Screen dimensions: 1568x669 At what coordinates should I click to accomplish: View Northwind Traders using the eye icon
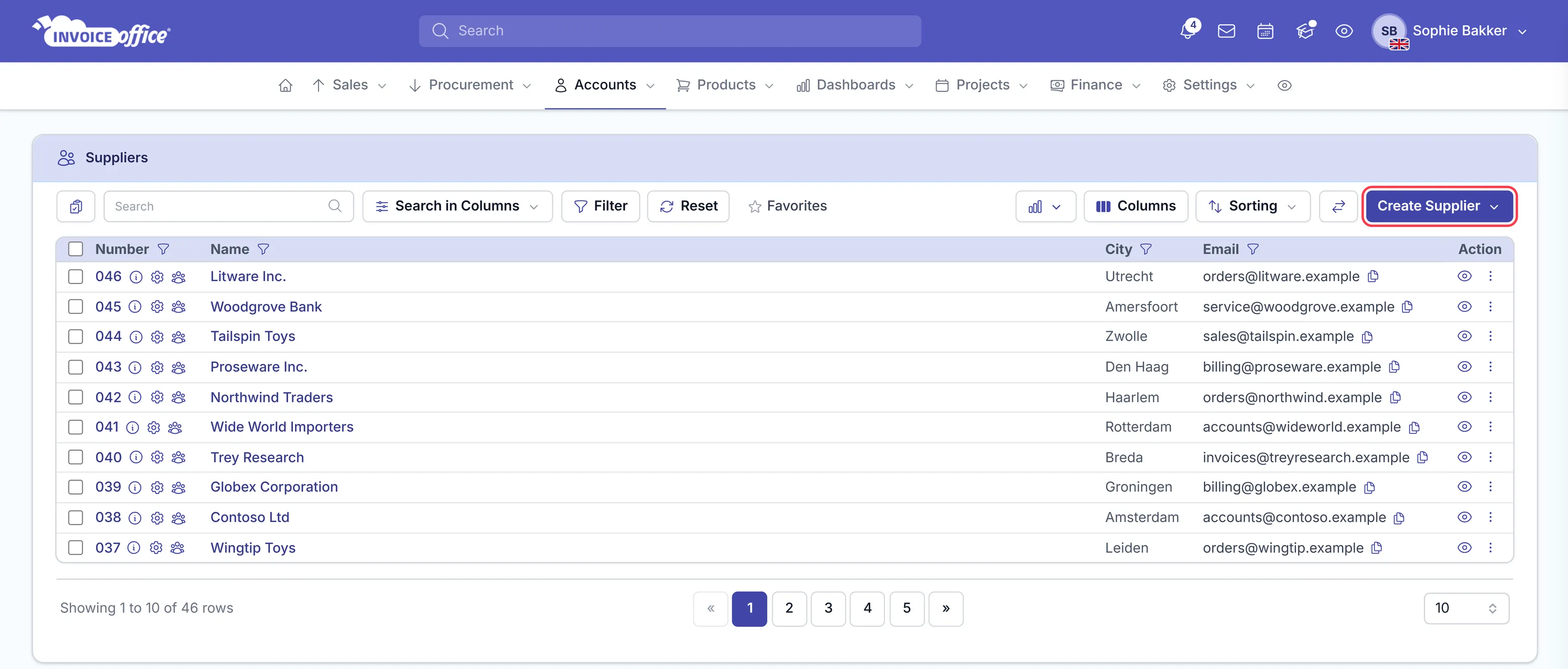(x=1465, y=397)
